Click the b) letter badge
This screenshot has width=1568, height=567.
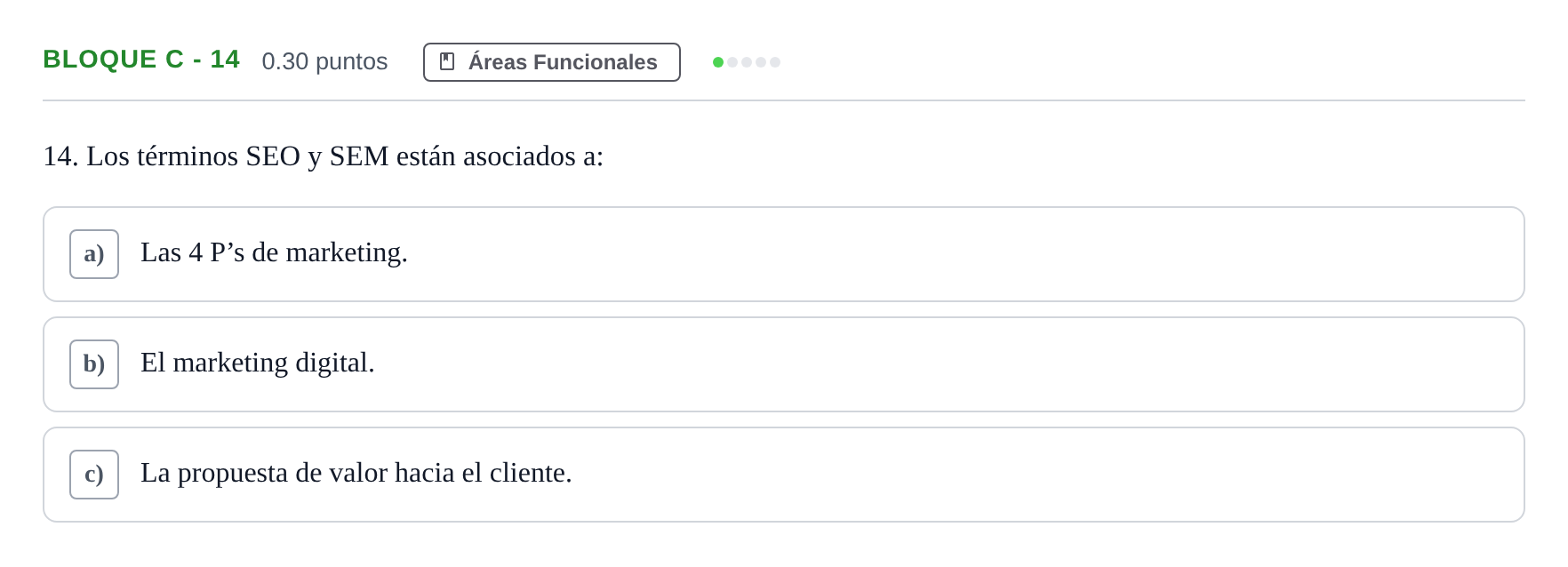coord(94,364)
